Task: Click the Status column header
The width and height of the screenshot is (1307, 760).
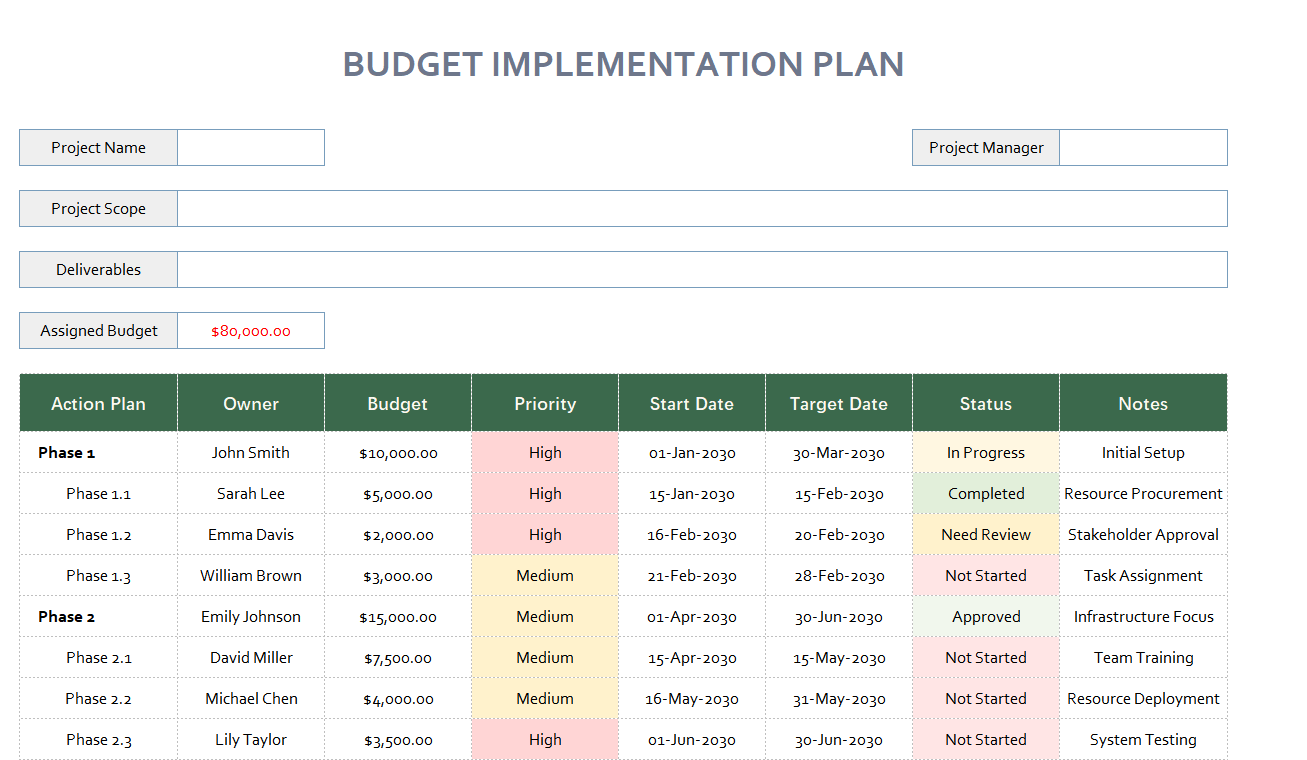Action: 986,403
